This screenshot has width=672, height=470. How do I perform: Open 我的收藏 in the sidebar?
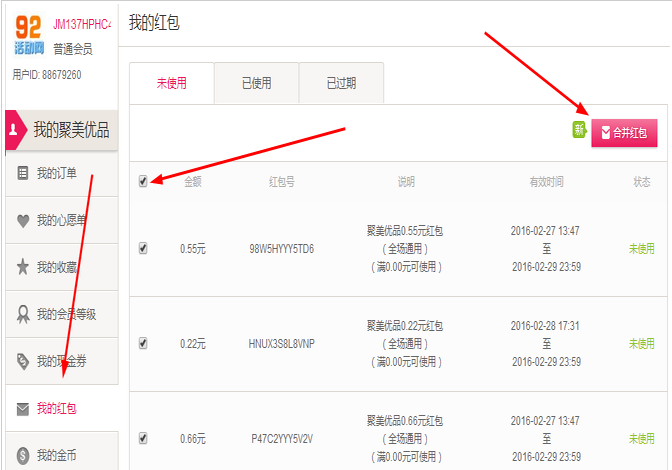click(62, 267)
